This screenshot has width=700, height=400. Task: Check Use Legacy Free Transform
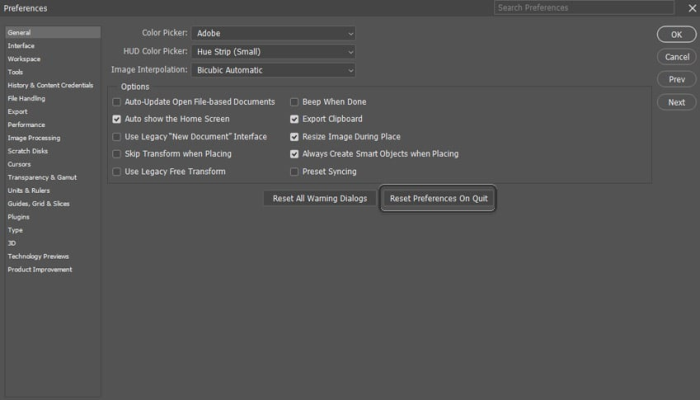117,172
